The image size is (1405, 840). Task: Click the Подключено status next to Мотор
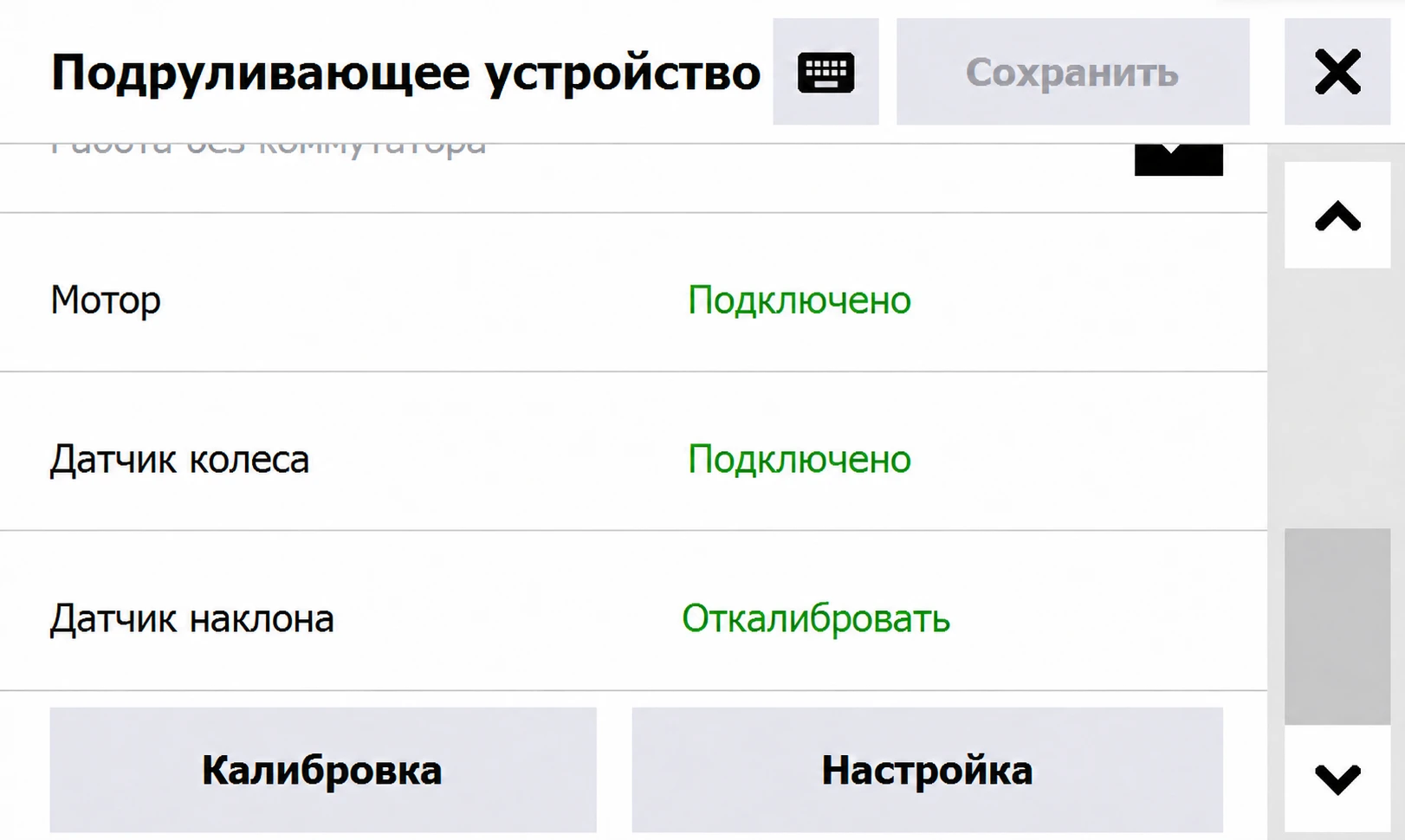800,300
